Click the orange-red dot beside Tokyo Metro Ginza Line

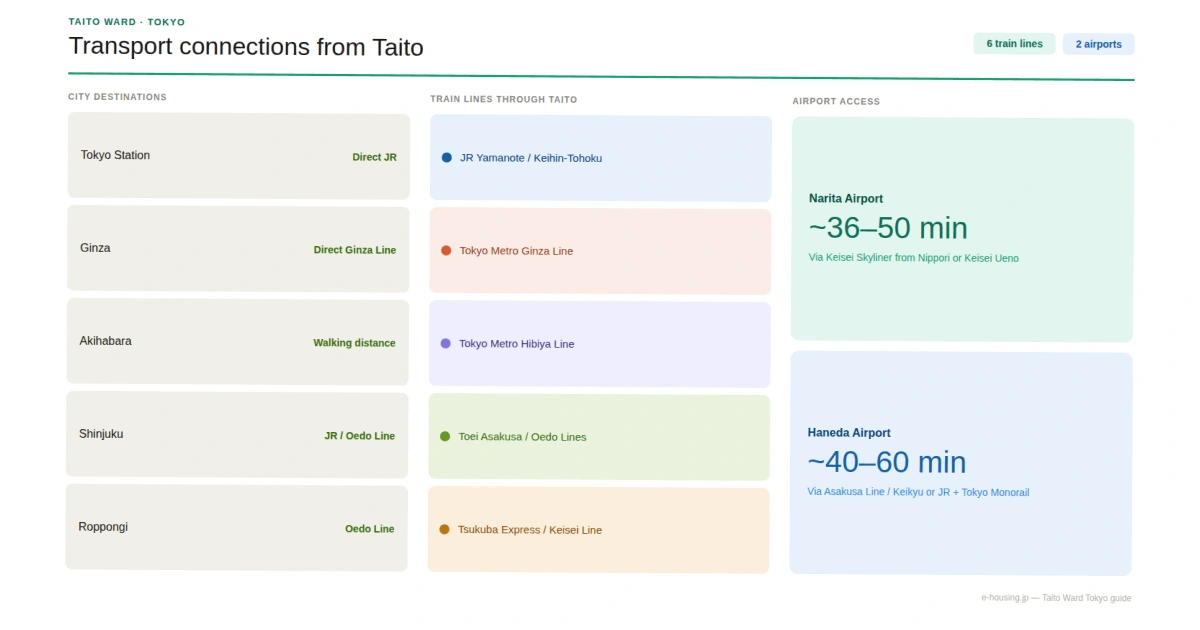click(x=446, y=250)
